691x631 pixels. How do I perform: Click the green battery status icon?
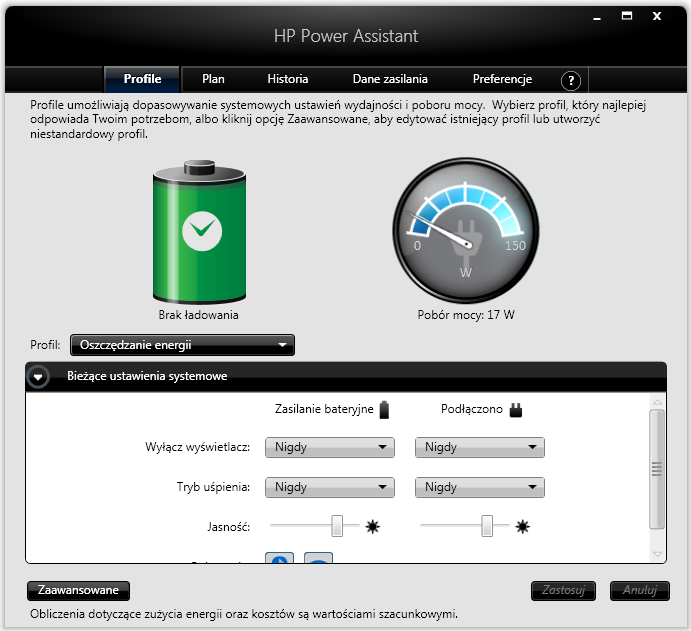pos(199,232)
